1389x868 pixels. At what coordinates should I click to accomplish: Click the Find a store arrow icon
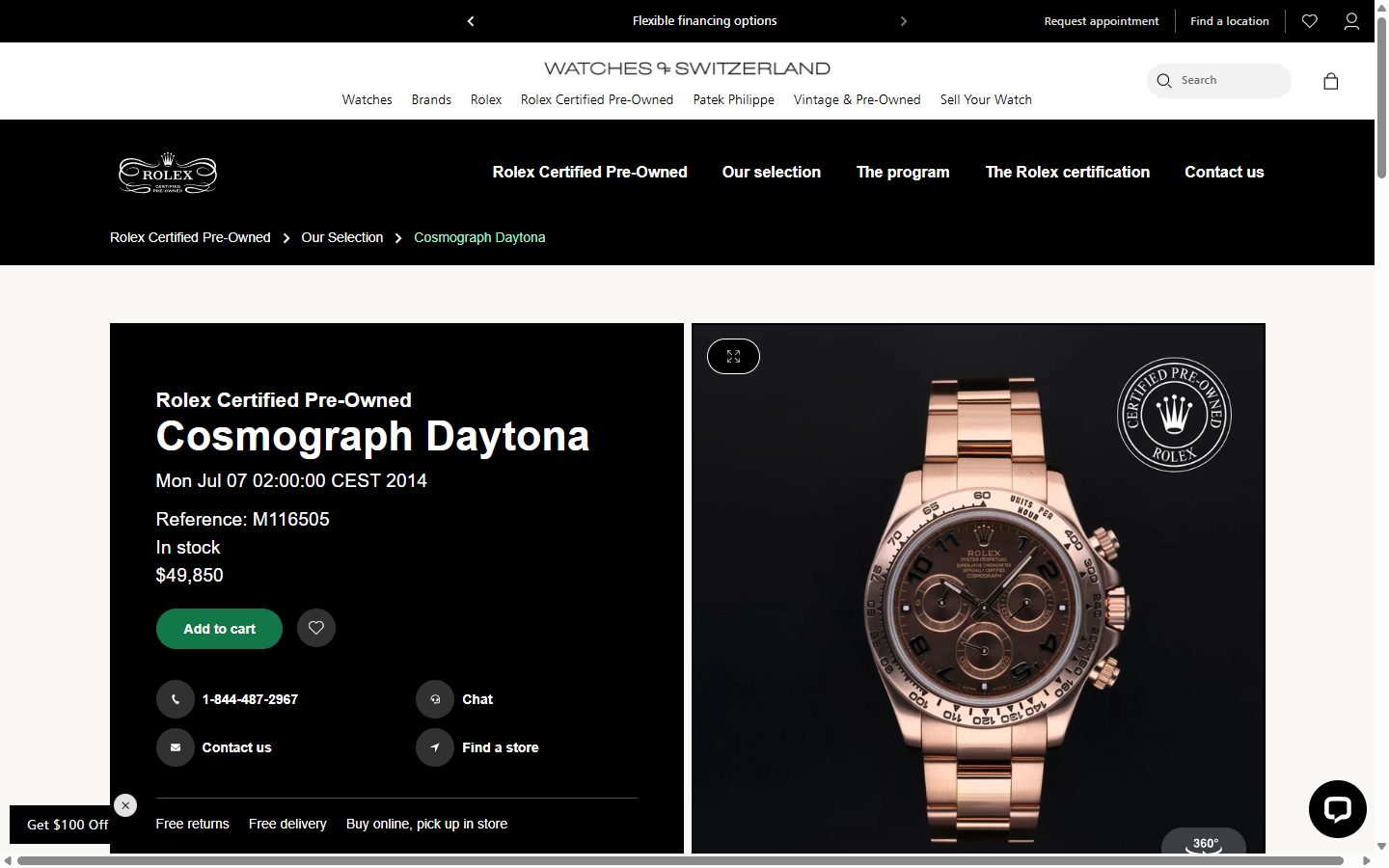[435, 747]
